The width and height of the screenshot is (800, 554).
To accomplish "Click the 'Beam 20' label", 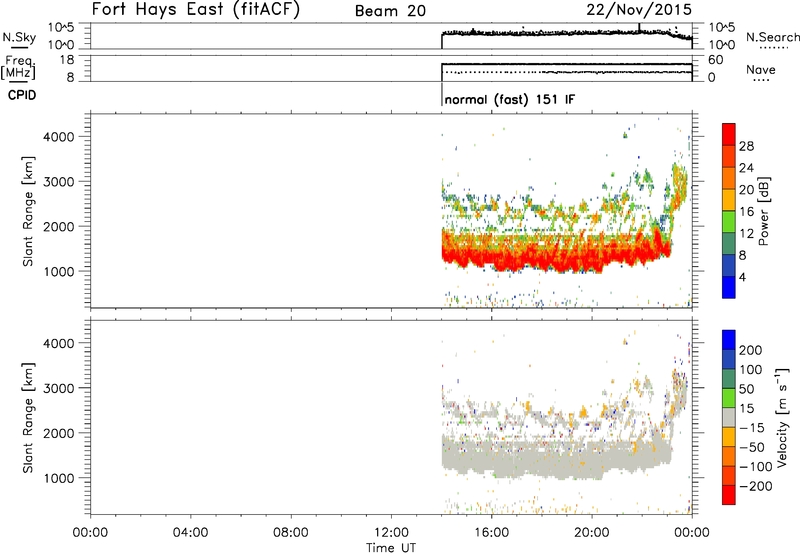I will click(390, 11).
